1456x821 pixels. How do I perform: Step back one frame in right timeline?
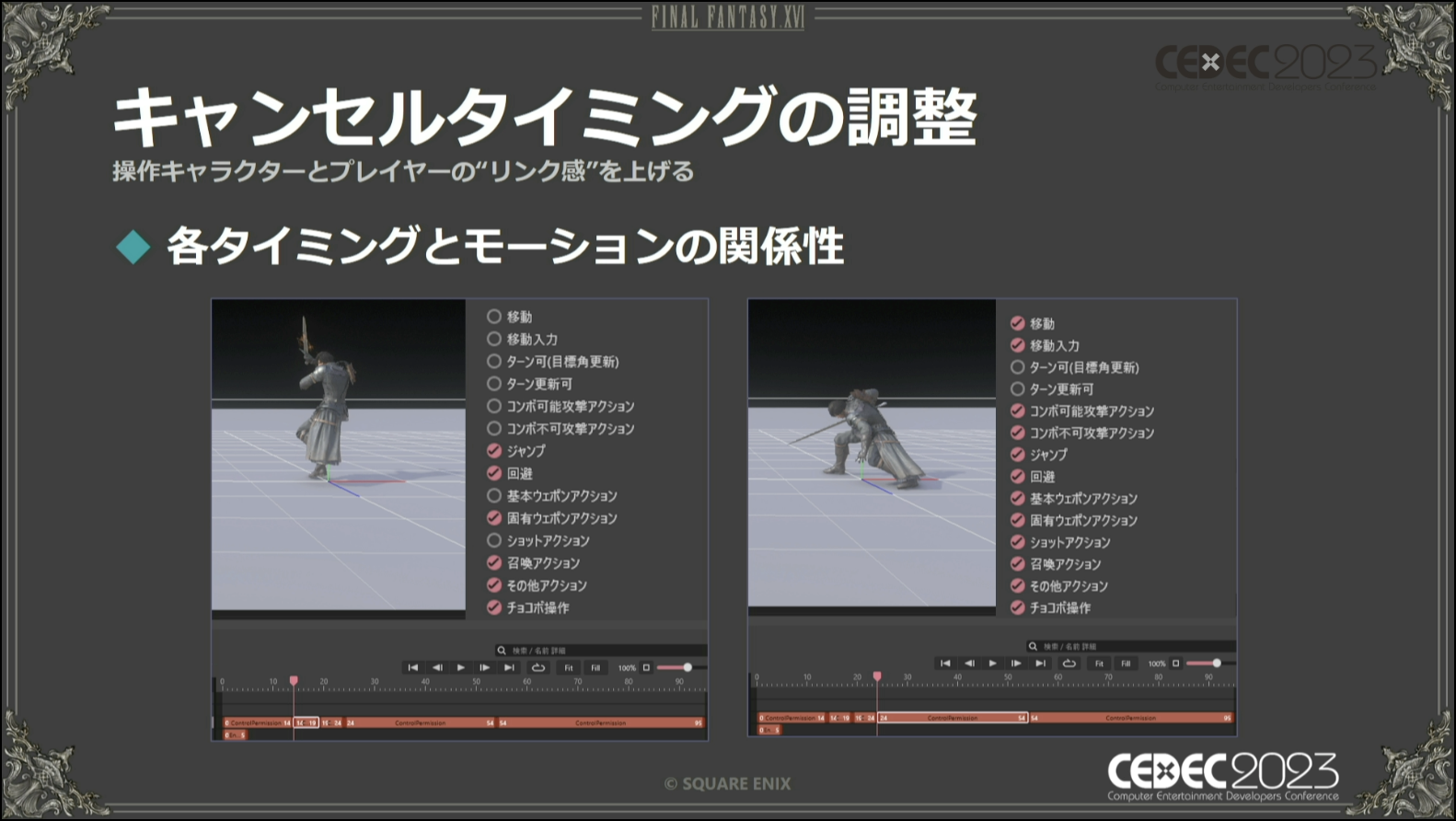pyautogui.click(x=969, y=663)
